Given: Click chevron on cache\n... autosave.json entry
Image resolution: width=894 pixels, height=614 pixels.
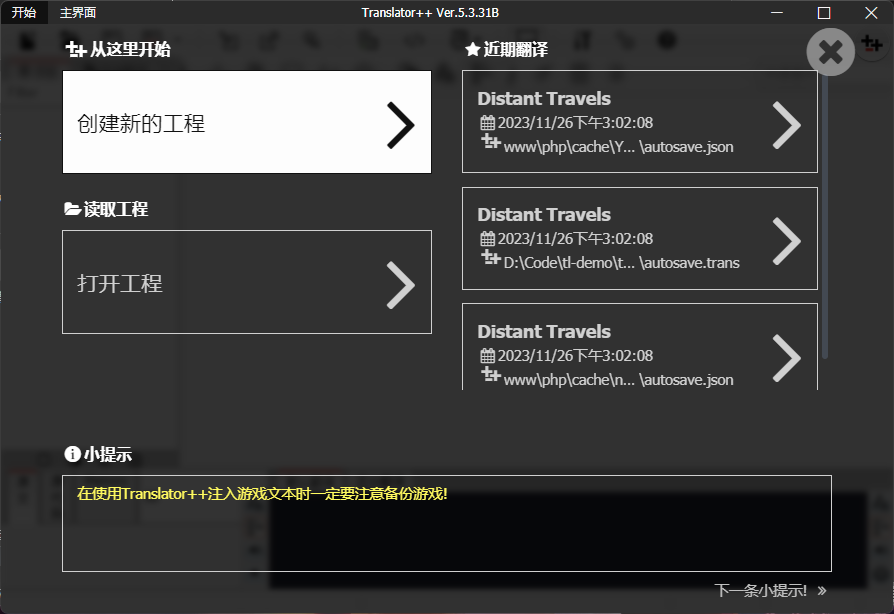Looking at the screenshot, I should (787, 358).
